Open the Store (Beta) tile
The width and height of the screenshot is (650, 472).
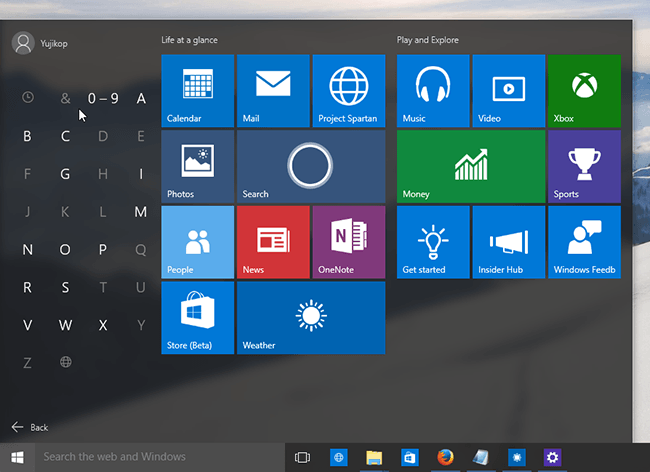click(198, 318)
